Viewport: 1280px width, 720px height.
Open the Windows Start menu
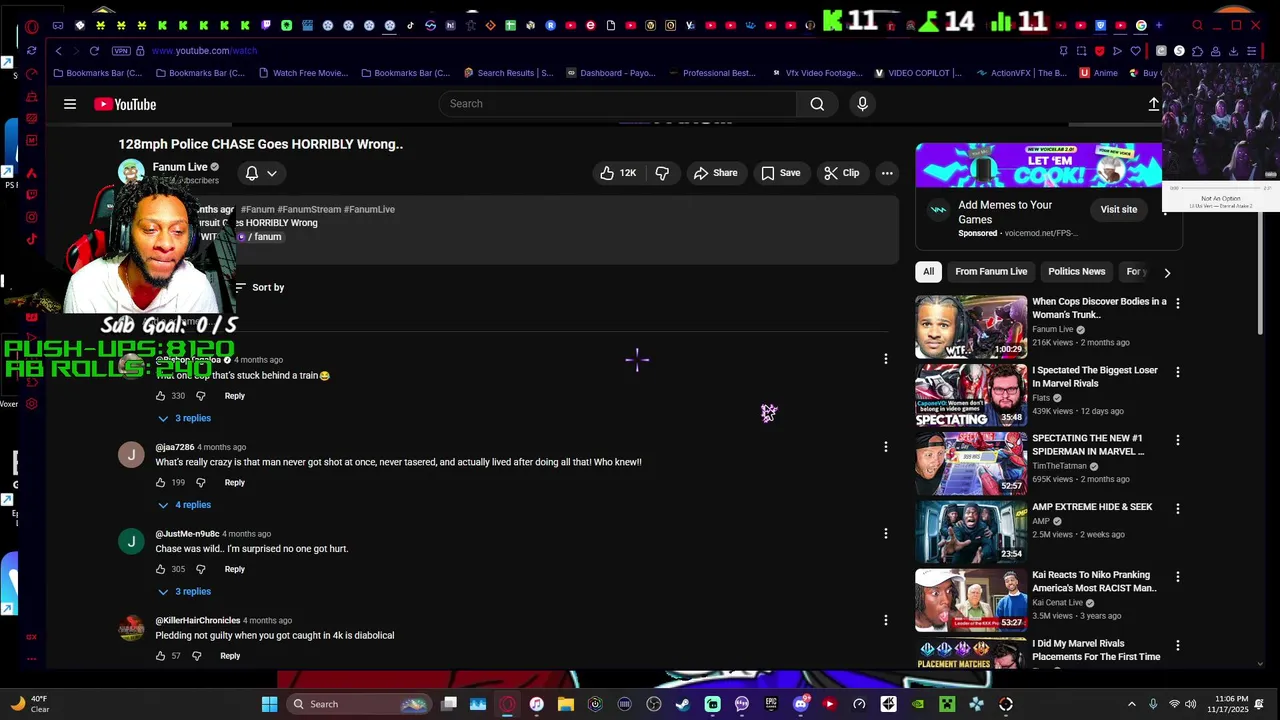click(x=269, y=704)
